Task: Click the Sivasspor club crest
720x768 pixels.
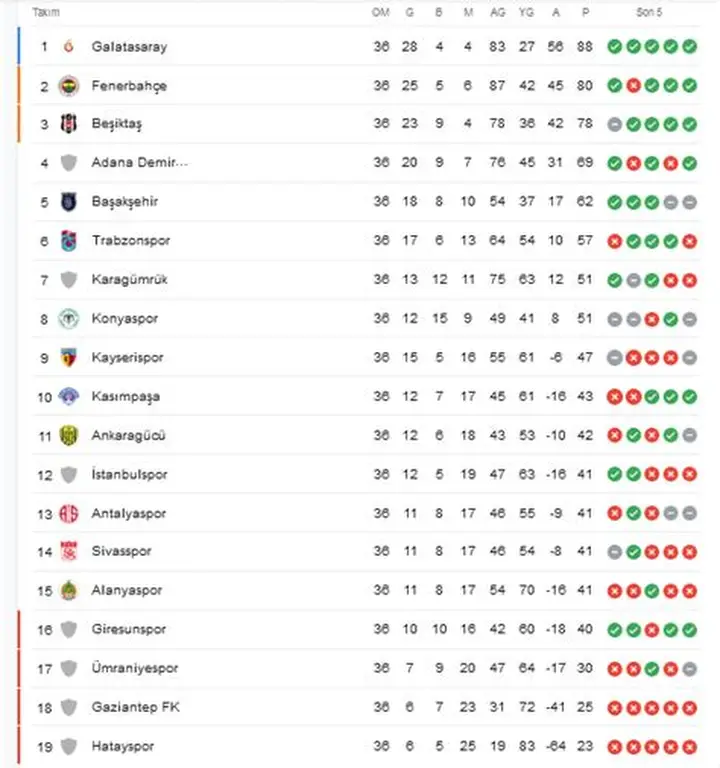Action: [69, 551]
